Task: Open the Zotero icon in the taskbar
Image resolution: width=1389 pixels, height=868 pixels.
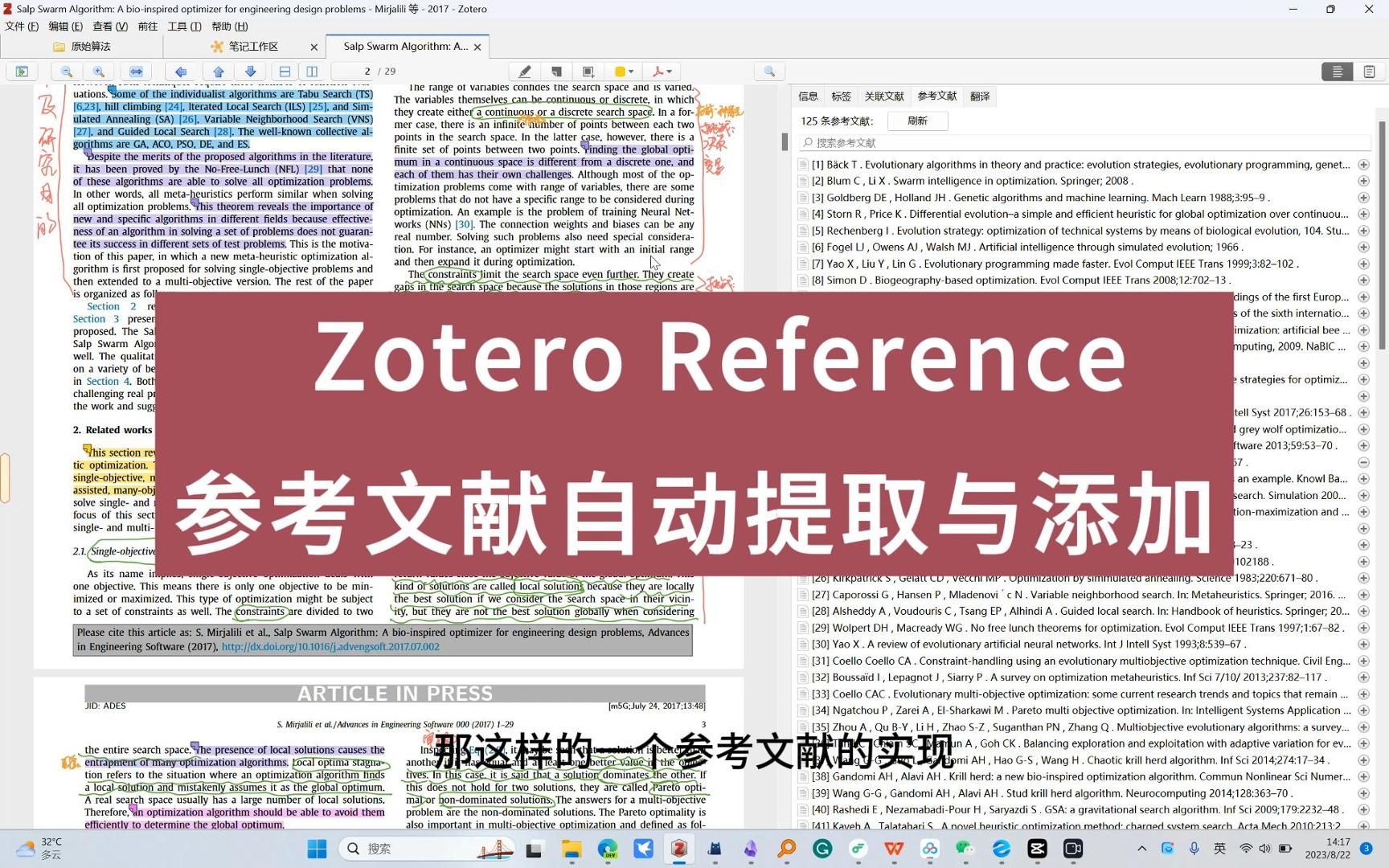Action: [x=679, y=849]
